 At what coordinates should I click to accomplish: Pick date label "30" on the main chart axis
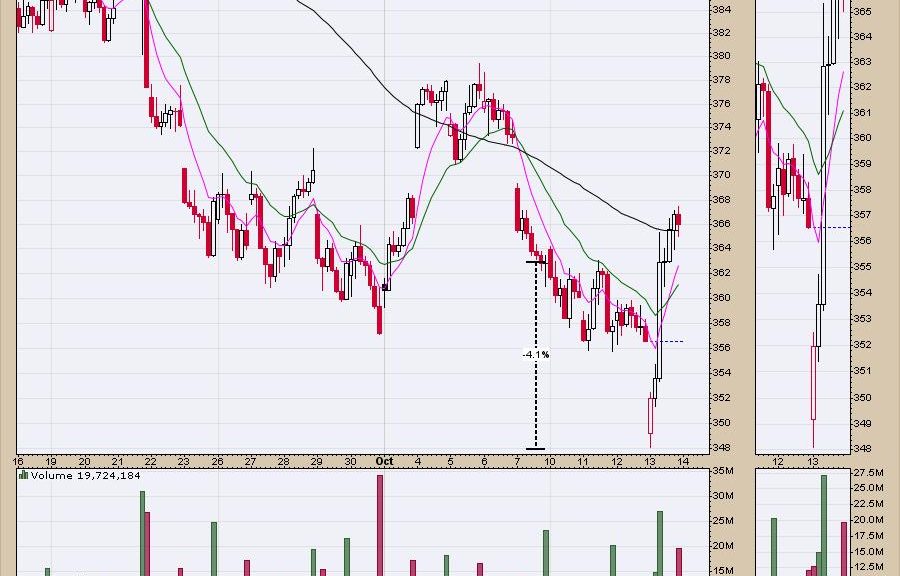350,461
